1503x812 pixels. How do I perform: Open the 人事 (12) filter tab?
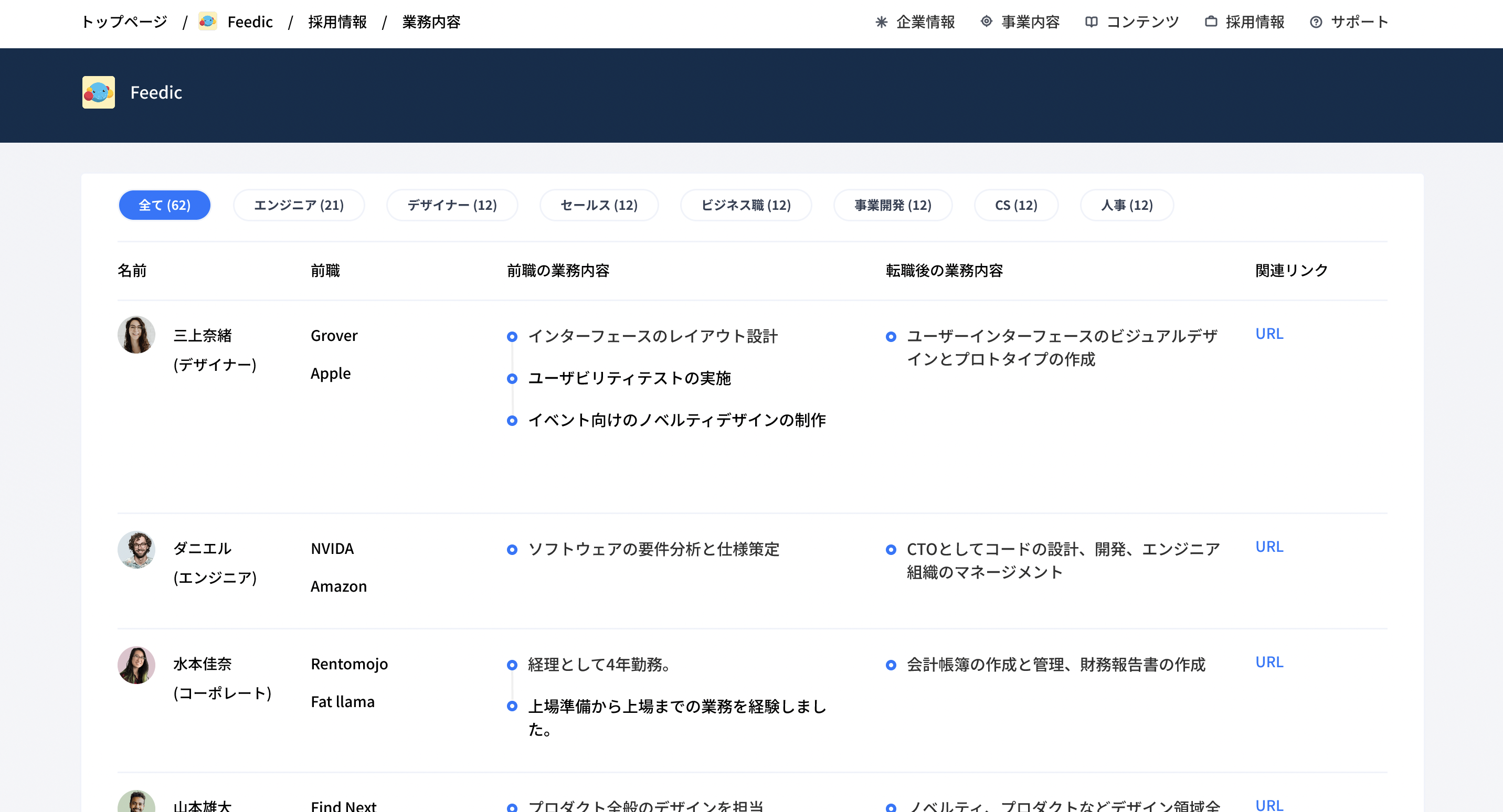pyautogui.click(x=1127, y=205)
